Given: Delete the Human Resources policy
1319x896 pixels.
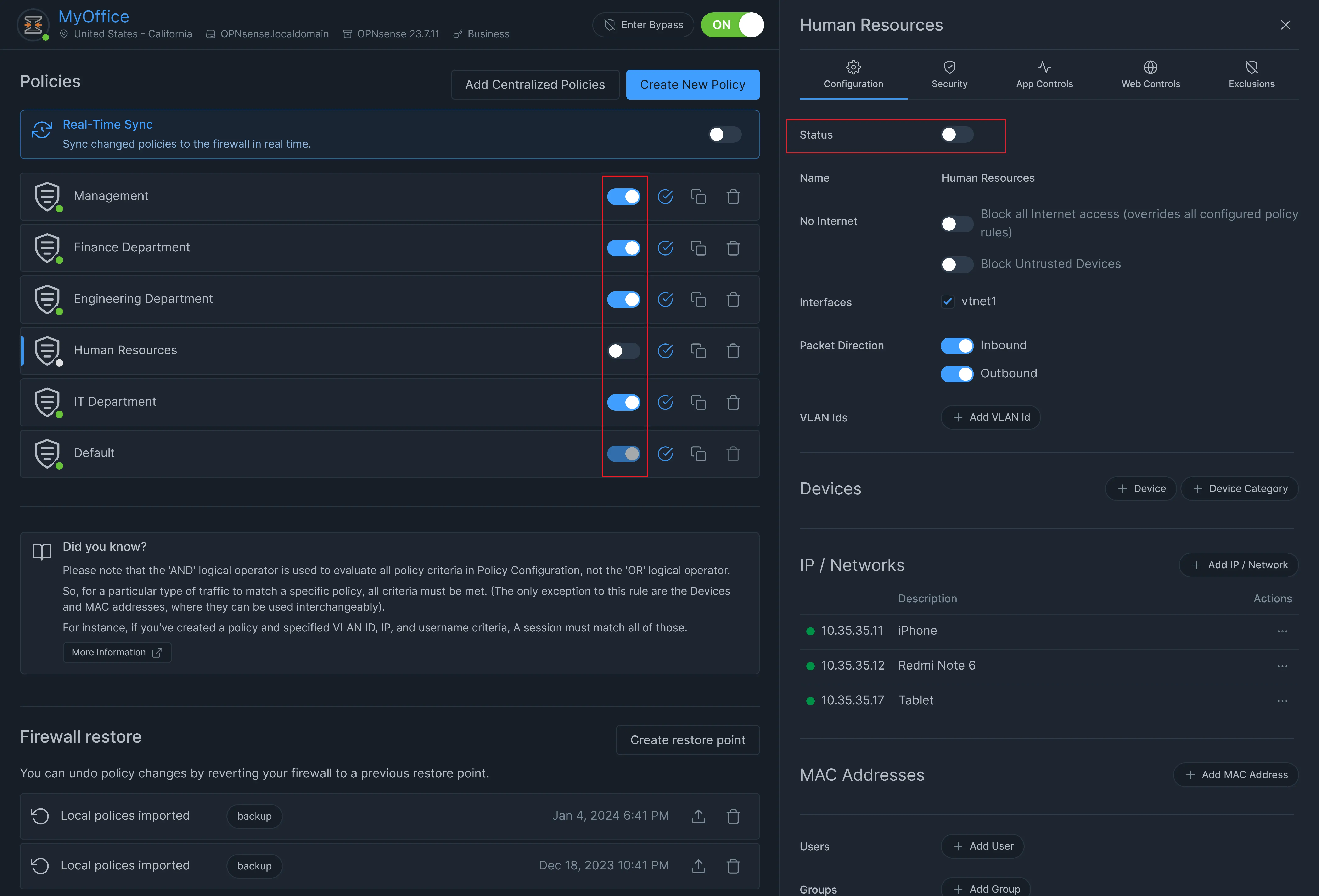Looking at the screenshot, I should pos(733,351).
